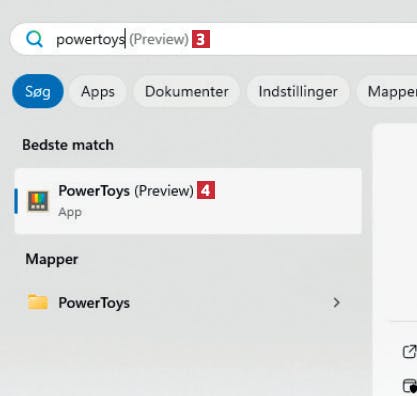Open the Indstillinger filter tab

[298, 91]
